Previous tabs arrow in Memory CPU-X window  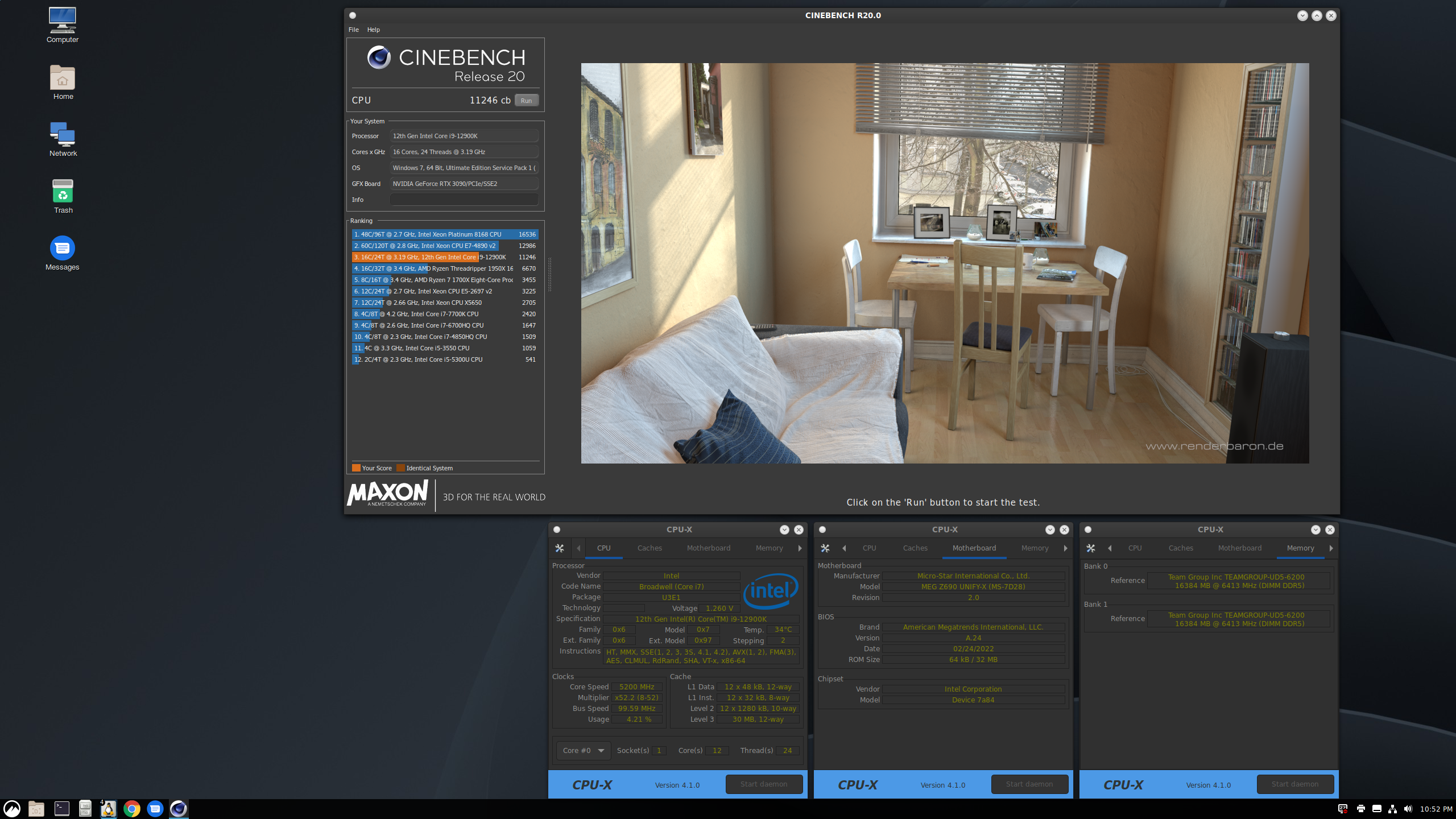click(1110, 548)
